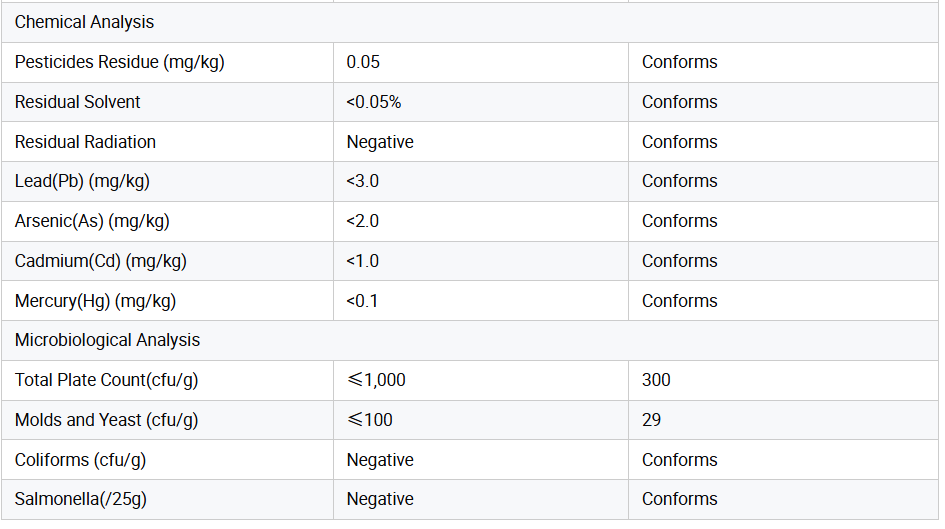Click the Microbiological Analysis section header

pyautogui.click(x=107, y=340)
